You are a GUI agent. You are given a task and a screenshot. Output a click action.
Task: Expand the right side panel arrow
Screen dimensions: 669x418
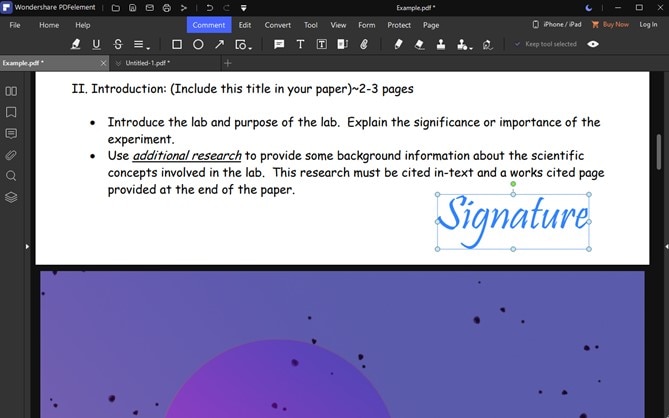click(666, 246)
